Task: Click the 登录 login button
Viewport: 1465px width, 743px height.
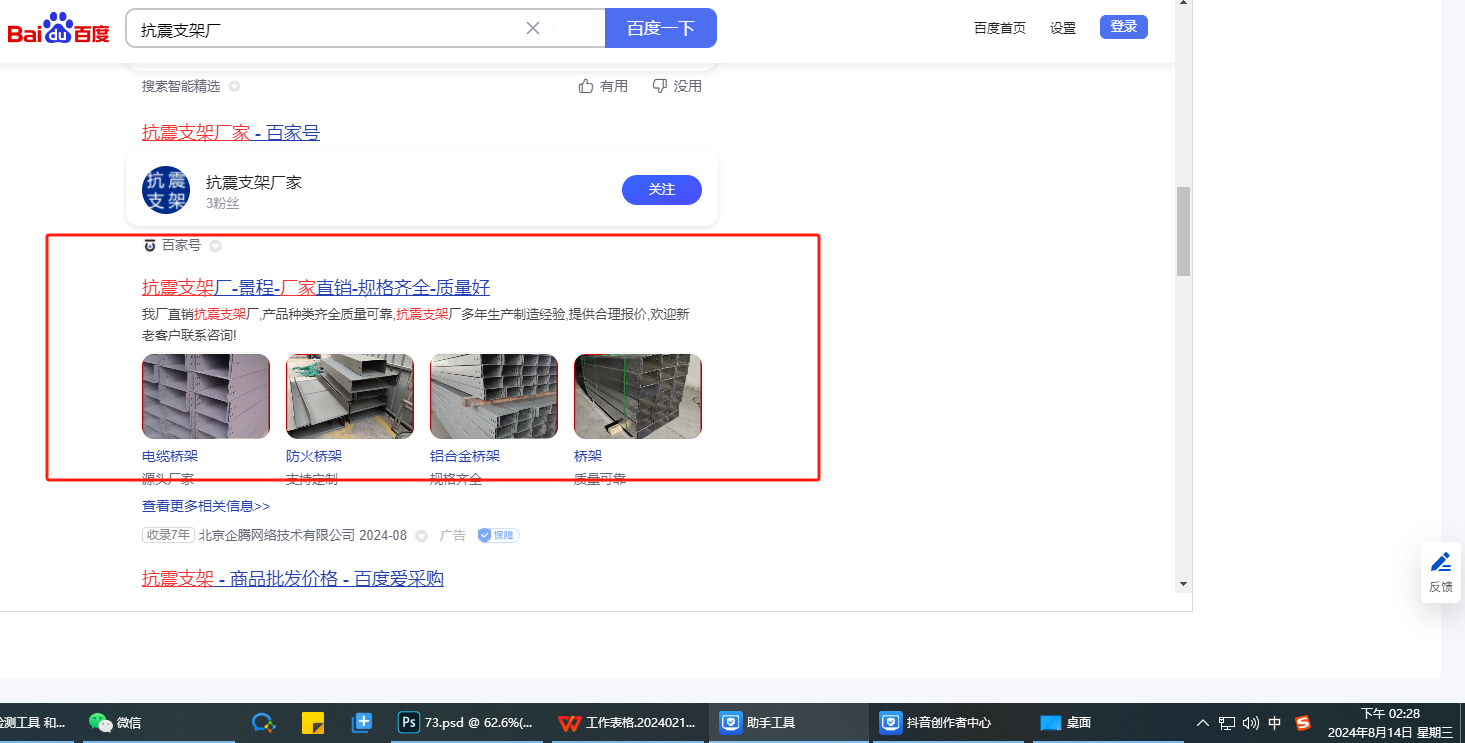Action: [x=1124, y=27]
